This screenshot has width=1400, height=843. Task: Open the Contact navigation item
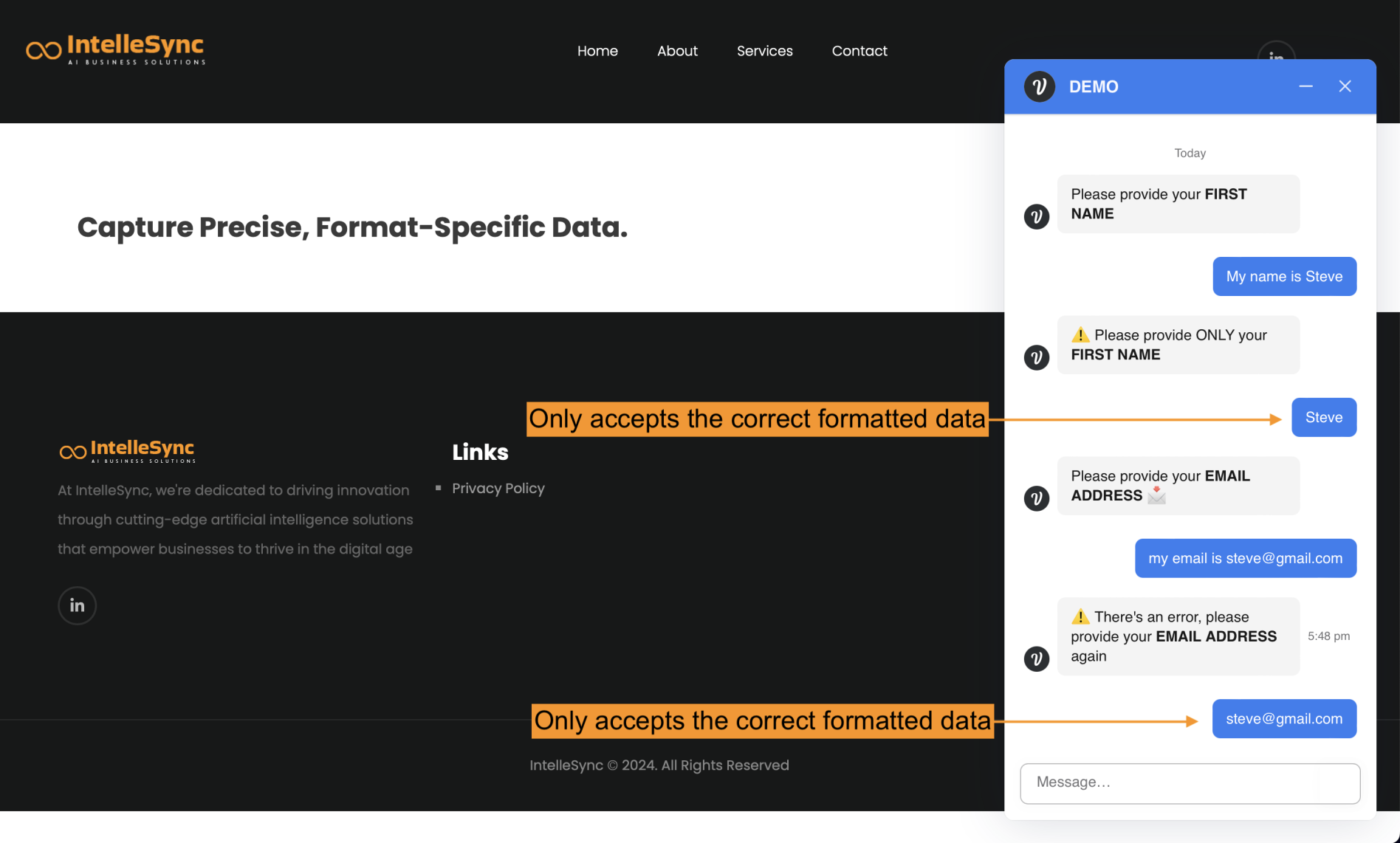coord(859,51)
